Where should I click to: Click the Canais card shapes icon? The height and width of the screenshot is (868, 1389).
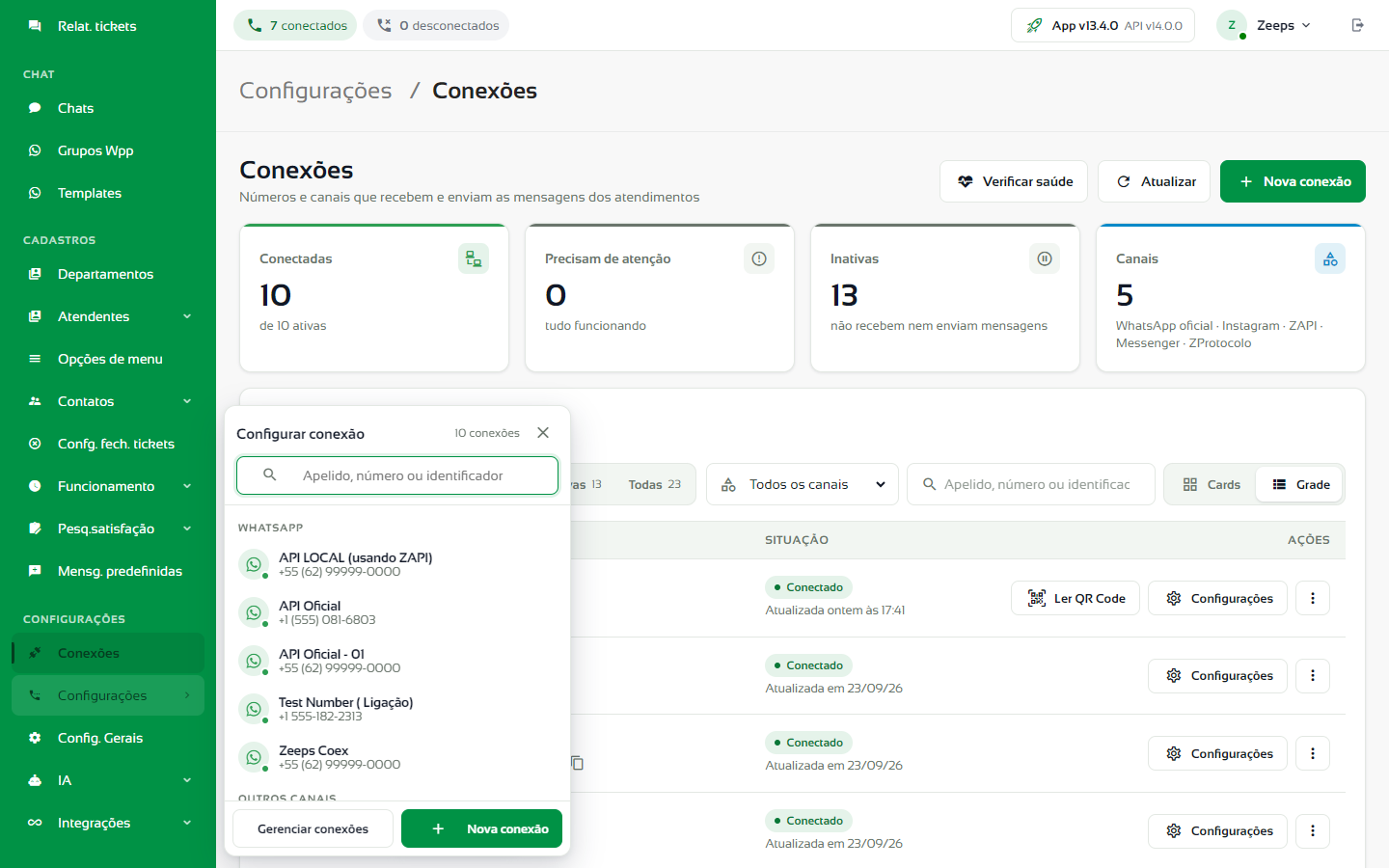(1330, 258)
